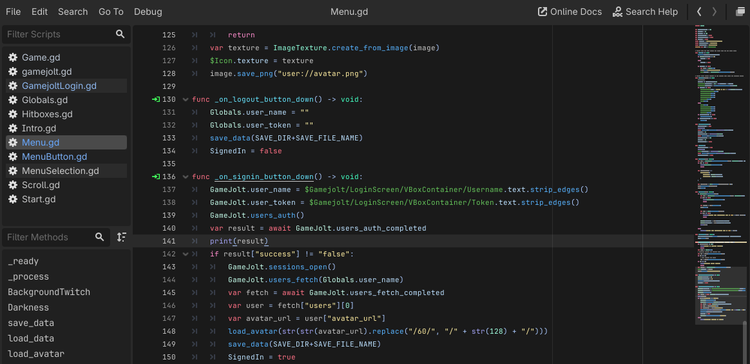Viewport: 750px width, 364px height.
Task: Click the Online Docs external link icon
Action: tap(542, 12)
